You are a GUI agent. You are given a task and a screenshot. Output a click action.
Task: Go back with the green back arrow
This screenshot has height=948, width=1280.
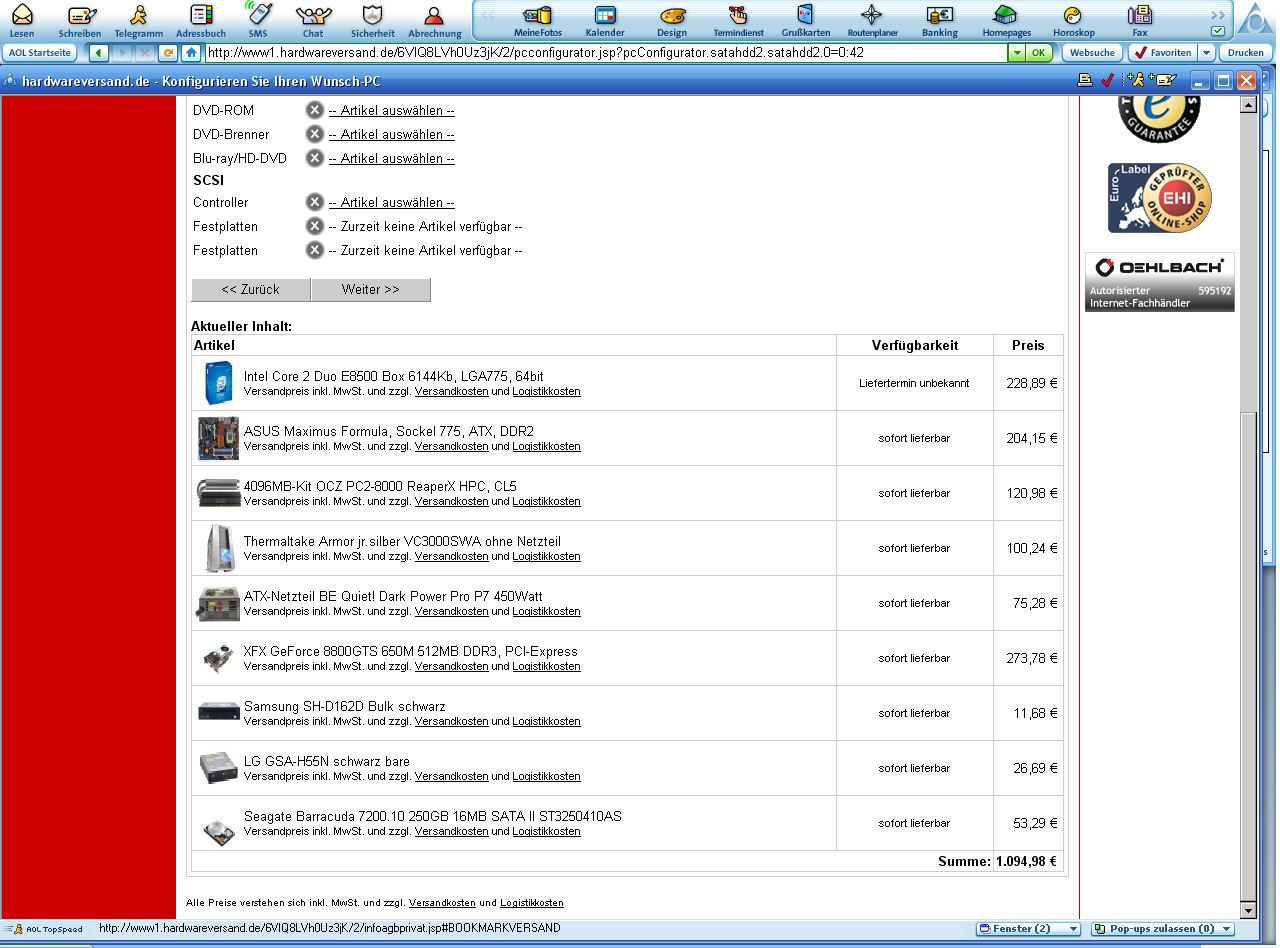click(x=98, y=53)
